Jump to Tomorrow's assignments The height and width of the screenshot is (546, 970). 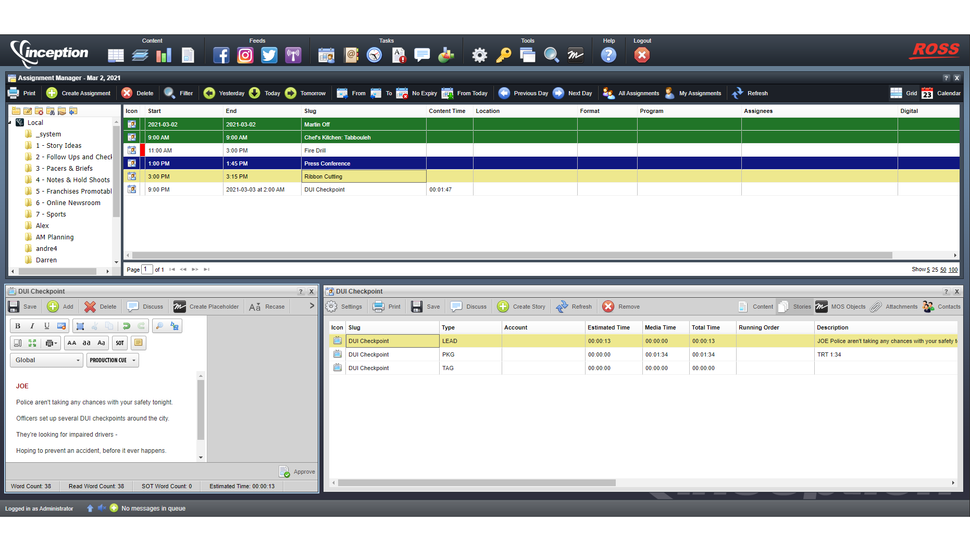tap(306, 93)
